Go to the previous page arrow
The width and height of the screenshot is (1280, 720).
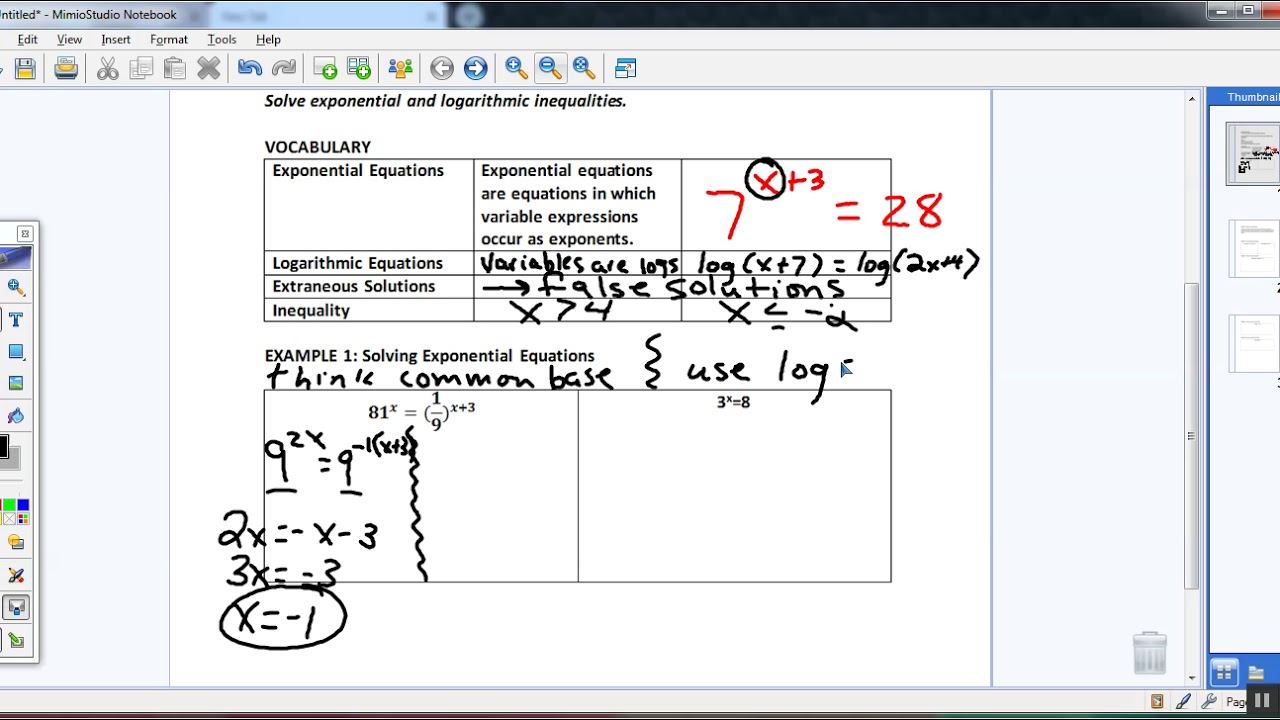point(442,68)
